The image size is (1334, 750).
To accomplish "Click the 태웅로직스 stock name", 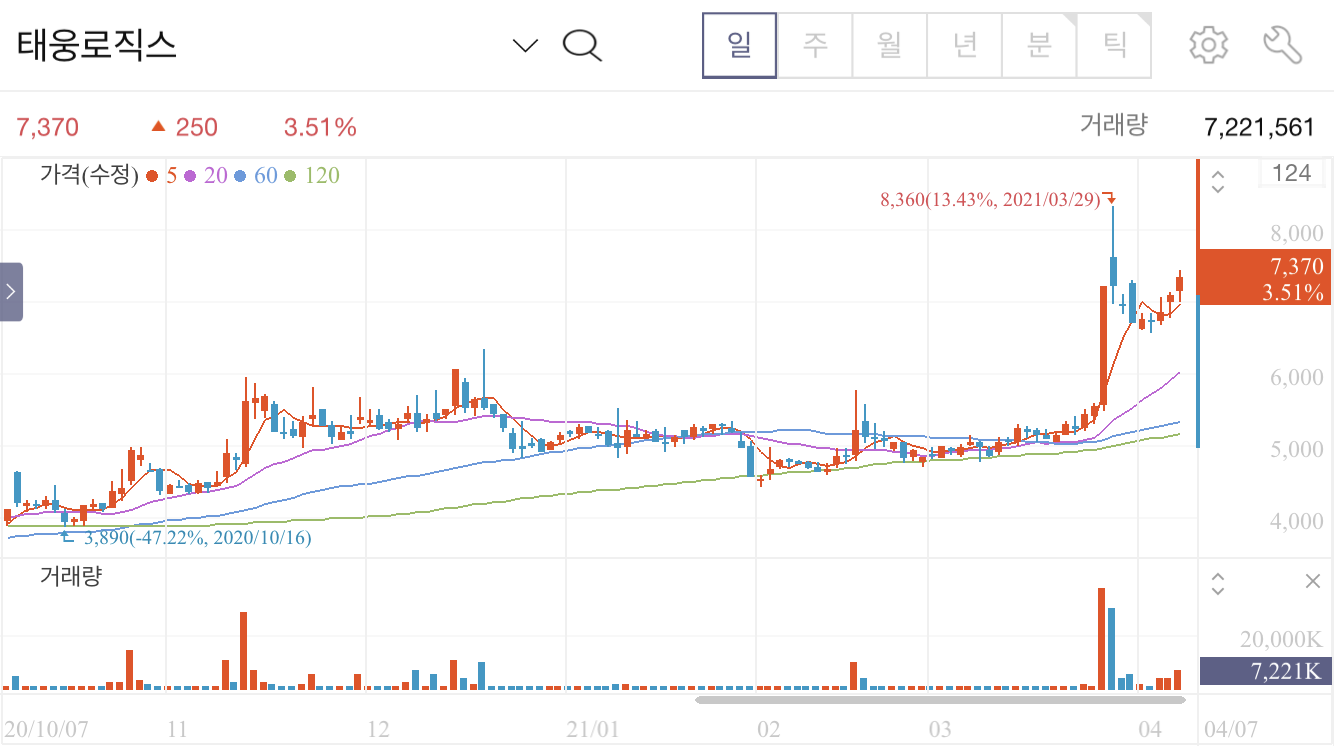I will point(97,45).
